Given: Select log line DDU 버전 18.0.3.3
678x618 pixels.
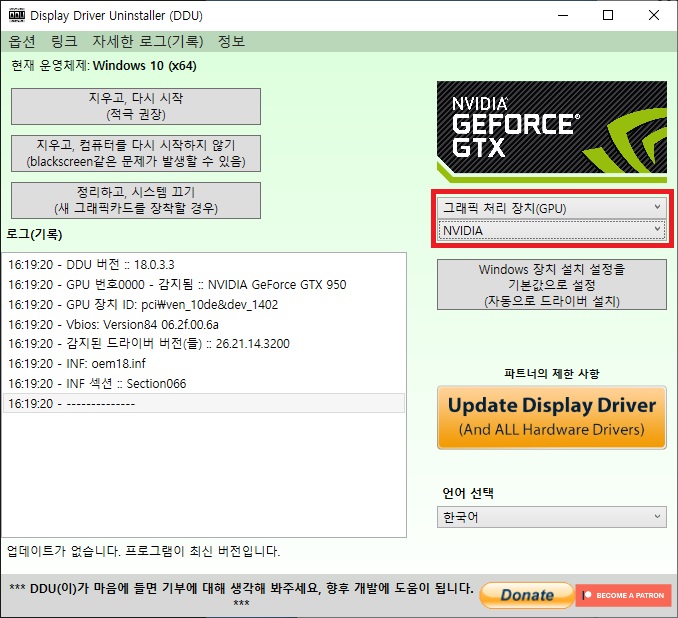Looking at the screenshot, I should pyautogui.click(x=204, y=265).
